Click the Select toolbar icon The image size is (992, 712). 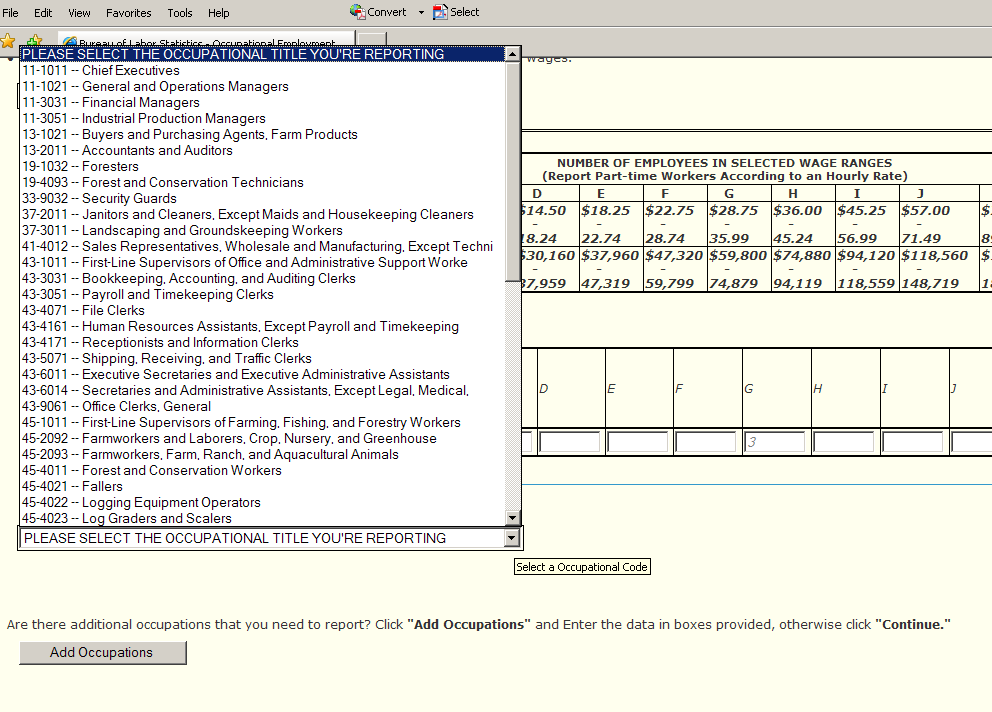pyautogui.click(x=441, y=12)
